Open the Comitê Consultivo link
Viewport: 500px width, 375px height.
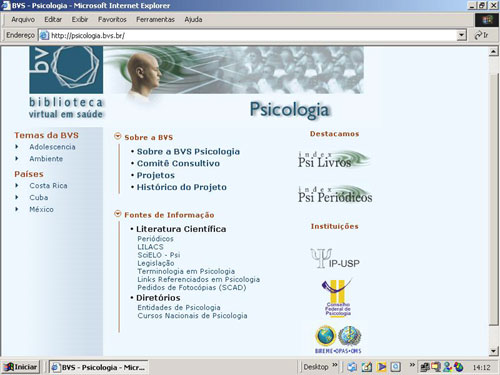pyautogui.click(x=178, y=163)
